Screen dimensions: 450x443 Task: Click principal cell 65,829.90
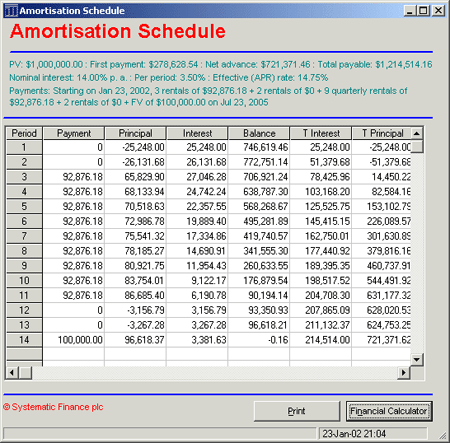coord(136,177)
